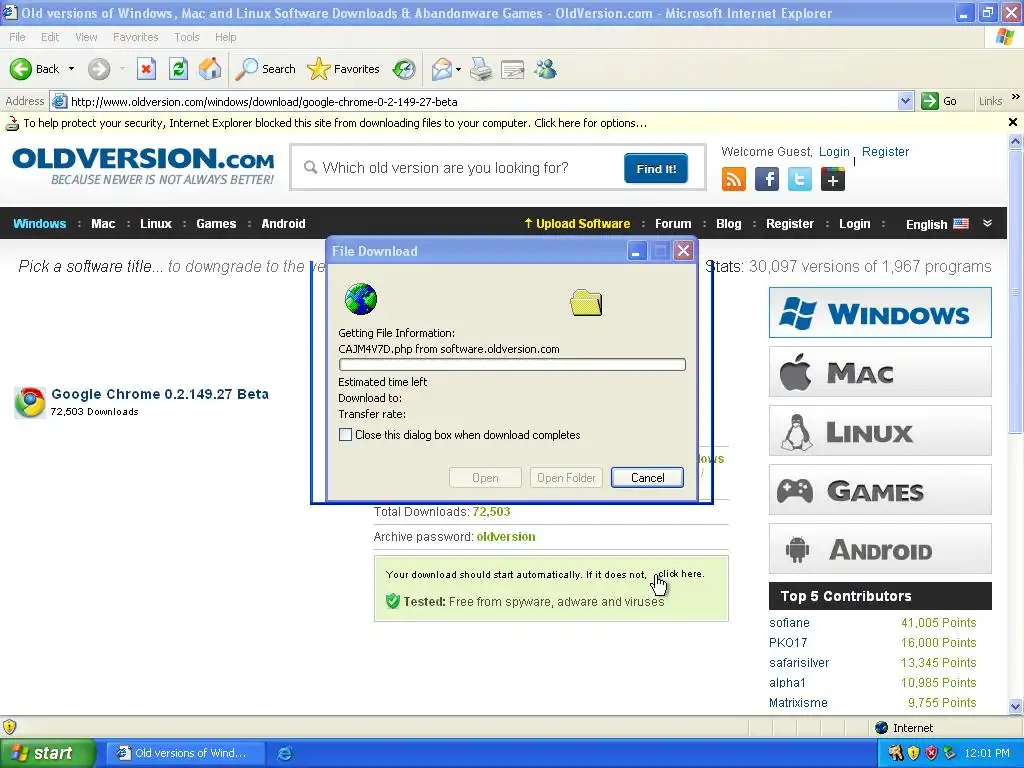This screenshot has height=768, width=1024.
Task: Click the vertical page scrollbar thumb
Action: coord(1016,291)
